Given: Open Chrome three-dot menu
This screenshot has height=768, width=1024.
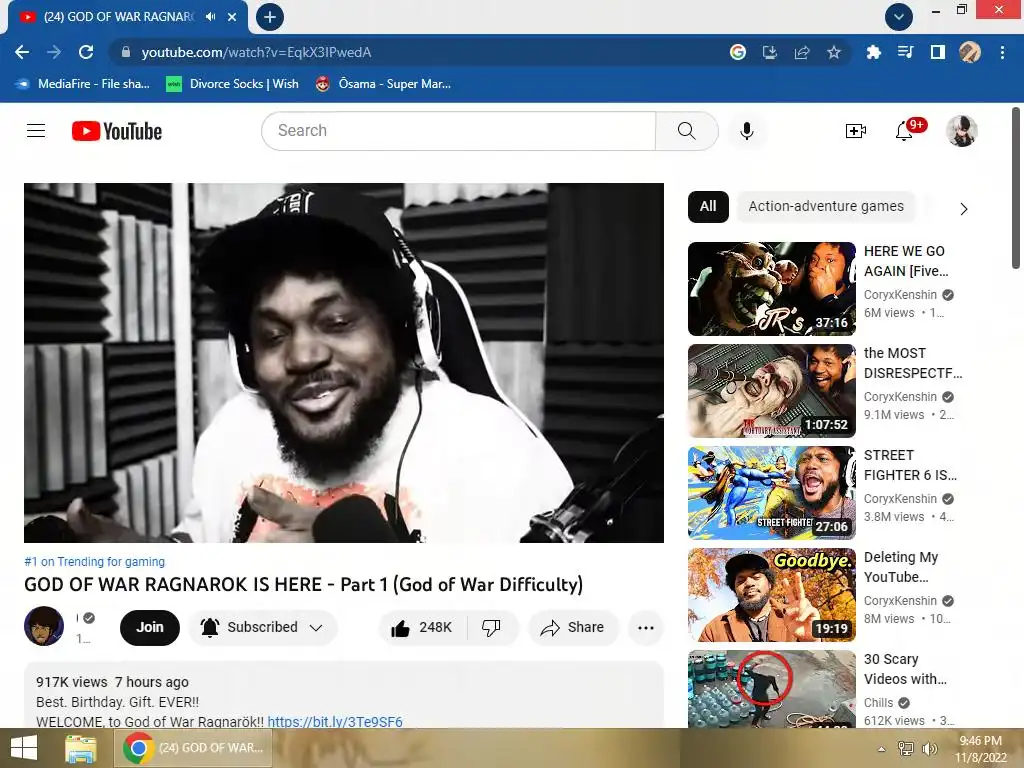Looking at the screenshot, I should point(1002,52).
